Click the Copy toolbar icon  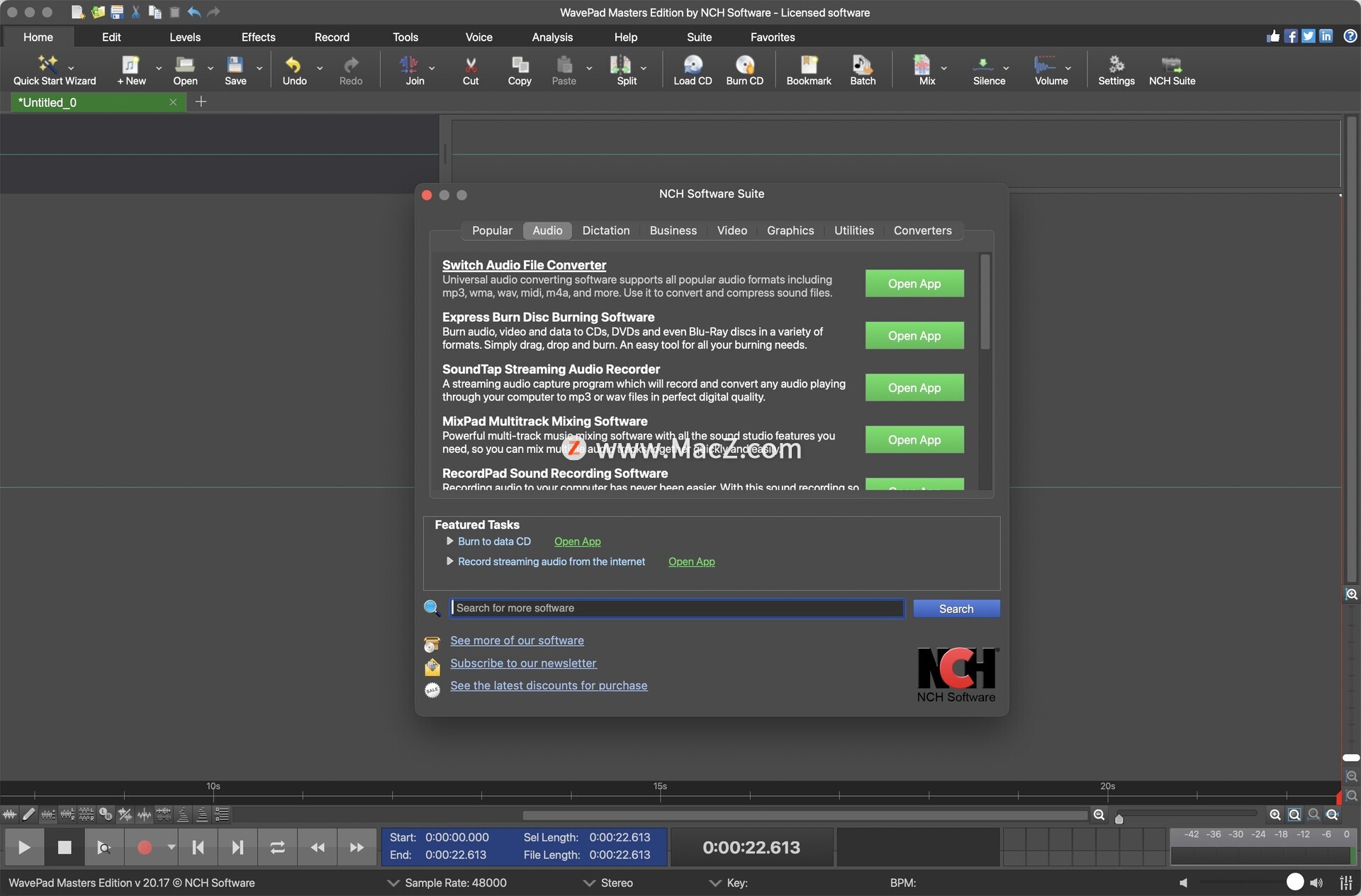click(x=520, y=70)
